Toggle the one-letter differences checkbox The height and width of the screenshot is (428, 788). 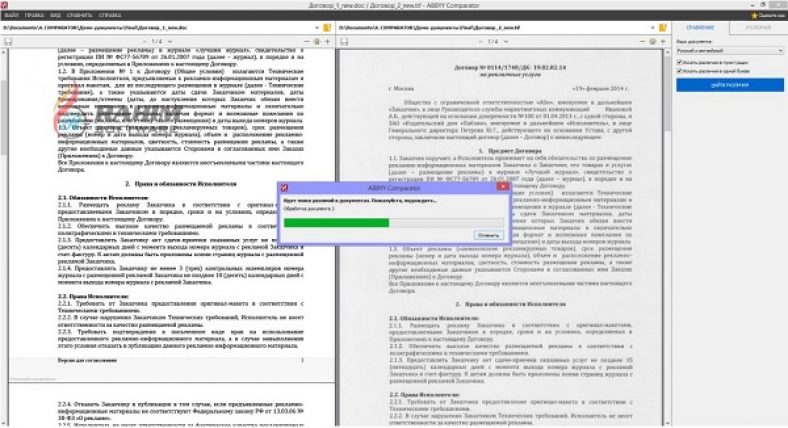click(681, 72)
